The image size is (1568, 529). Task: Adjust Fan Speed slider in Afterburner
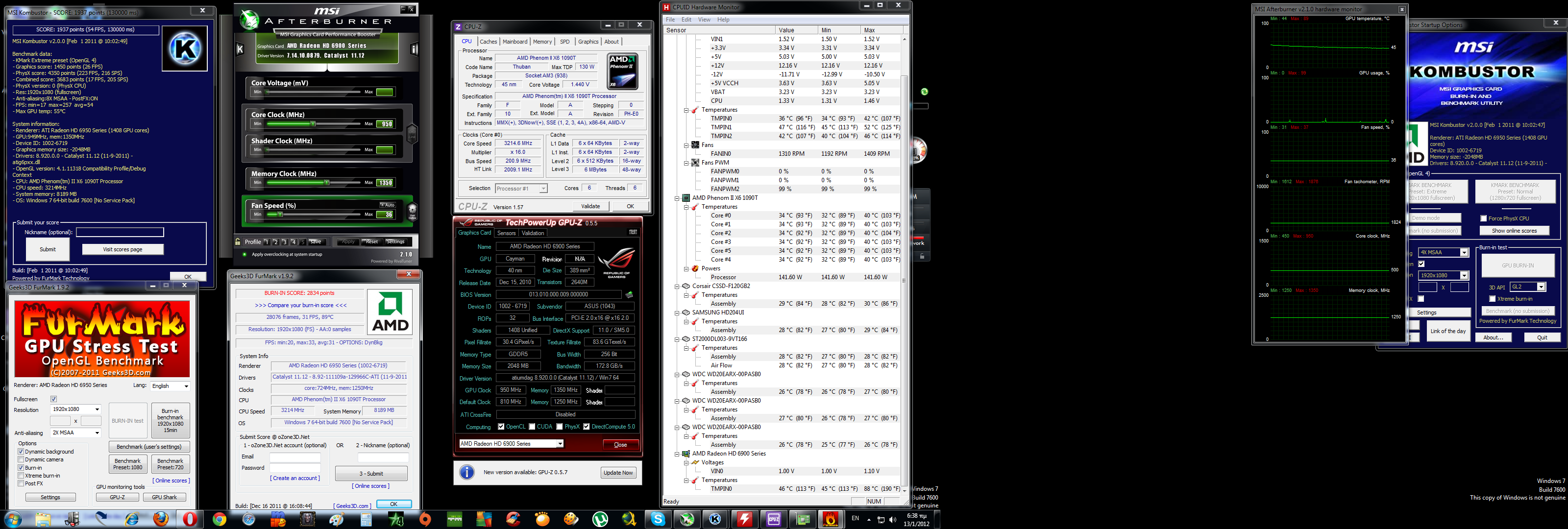(x=281, y=214)
